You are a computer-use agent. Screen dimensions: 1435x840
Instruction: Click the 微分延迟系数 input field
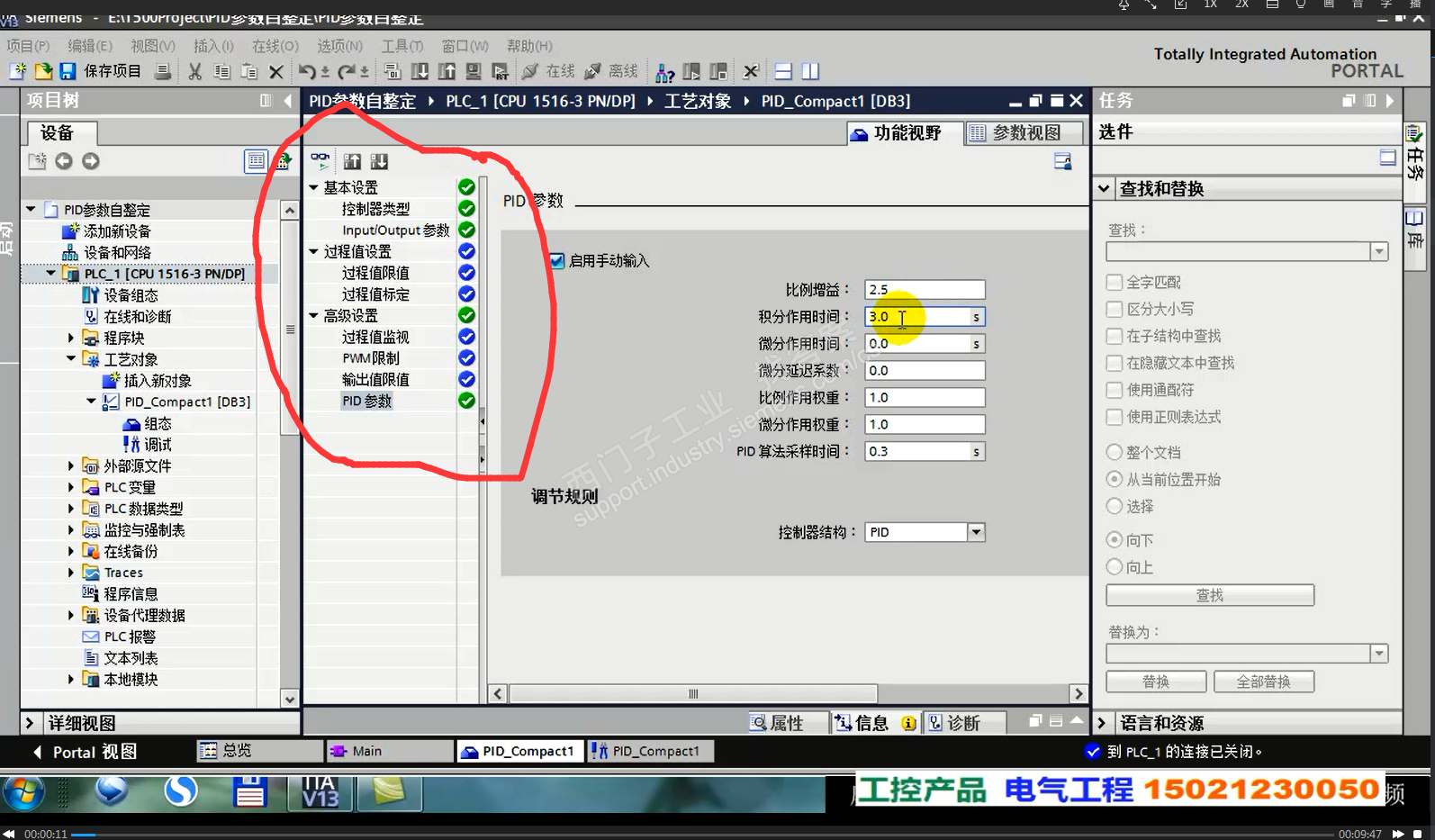pos(925,371)
